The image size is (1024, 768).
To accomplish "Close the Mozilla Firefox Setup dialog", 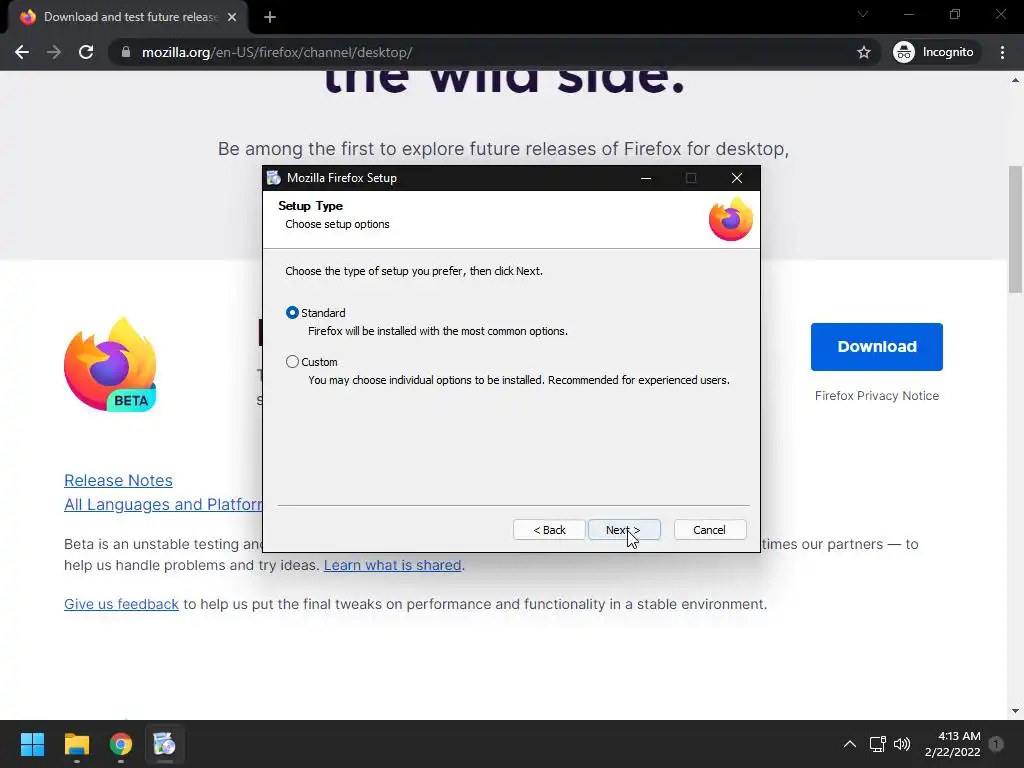I will tap(737, 178).
